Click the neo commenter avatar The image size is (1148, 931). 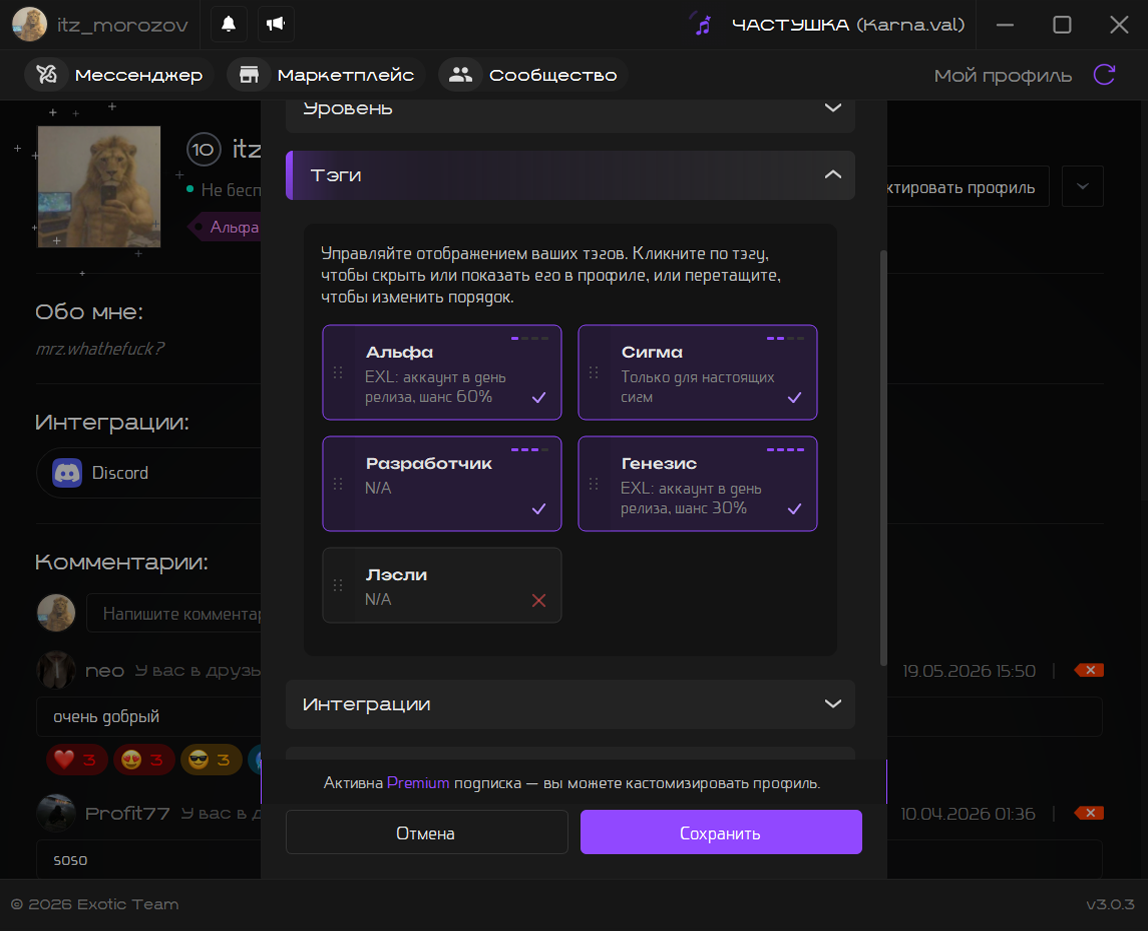tap(56, 670)
